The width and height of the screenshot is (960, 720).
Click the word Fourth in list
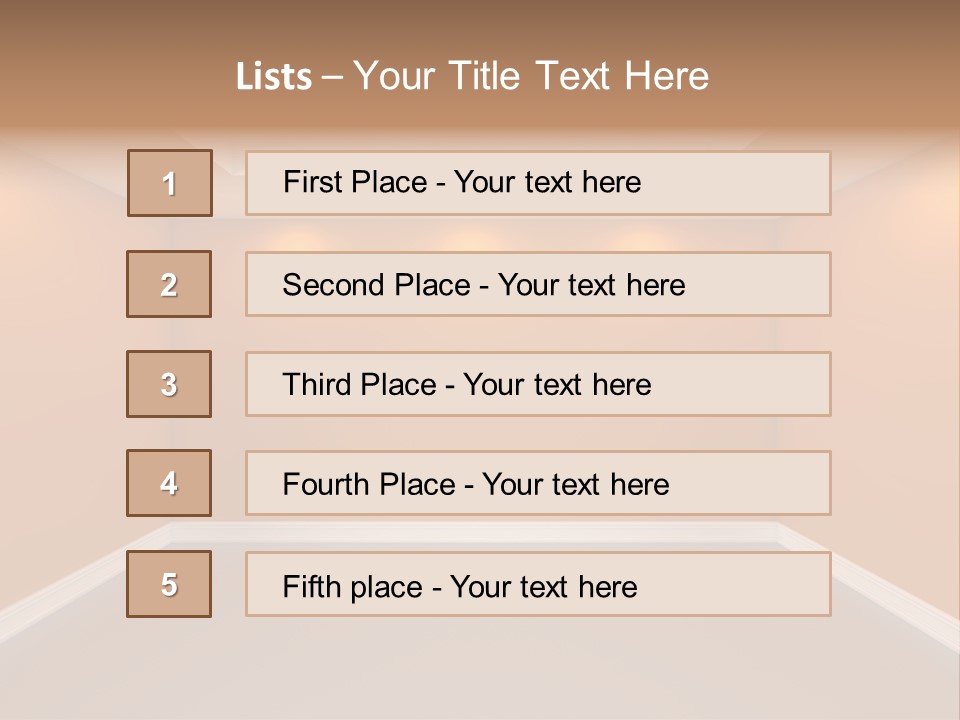tap(325, 484)
